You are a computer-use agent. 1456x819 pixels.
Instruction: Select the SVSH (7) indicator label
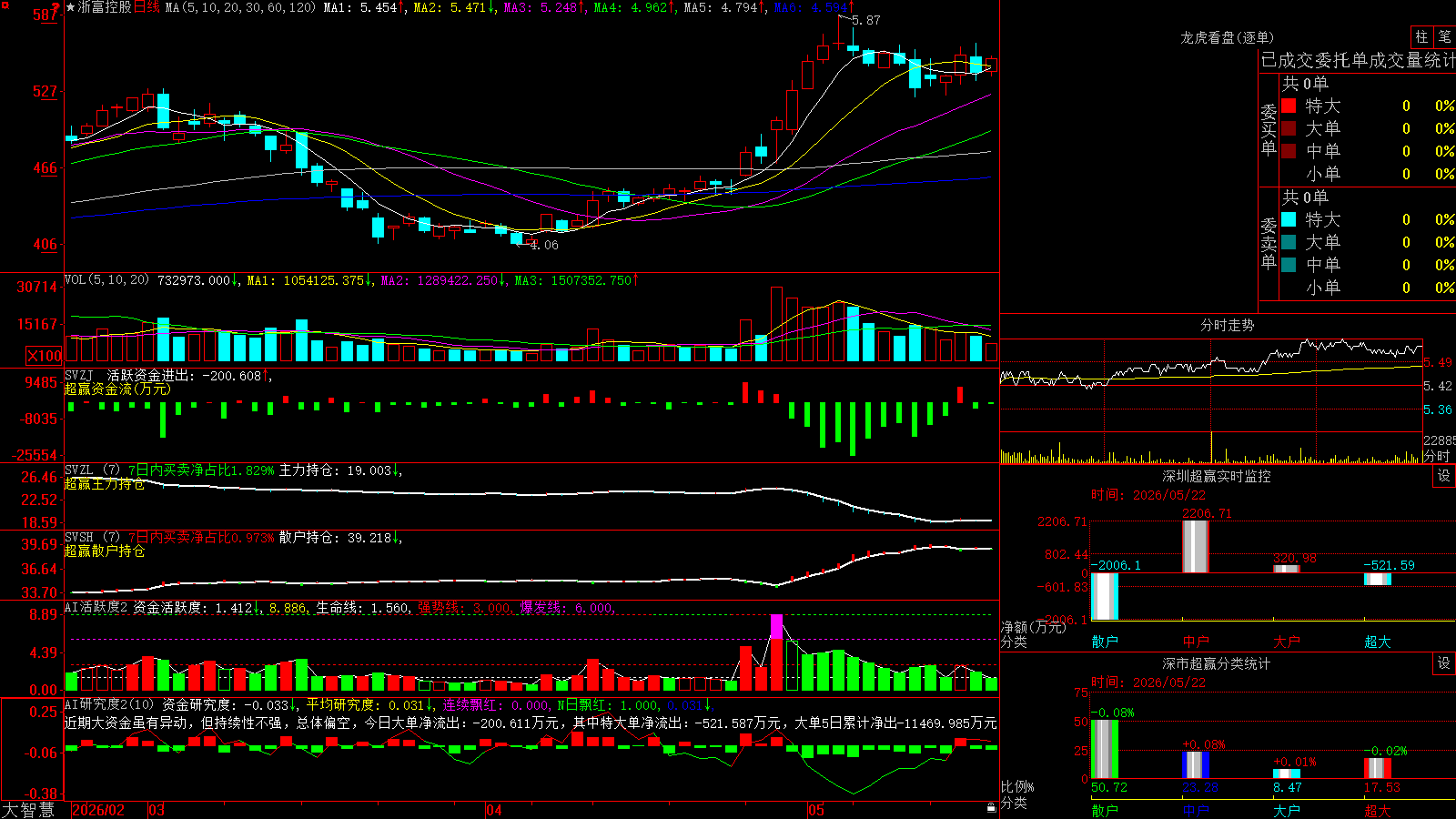[92, 537]
